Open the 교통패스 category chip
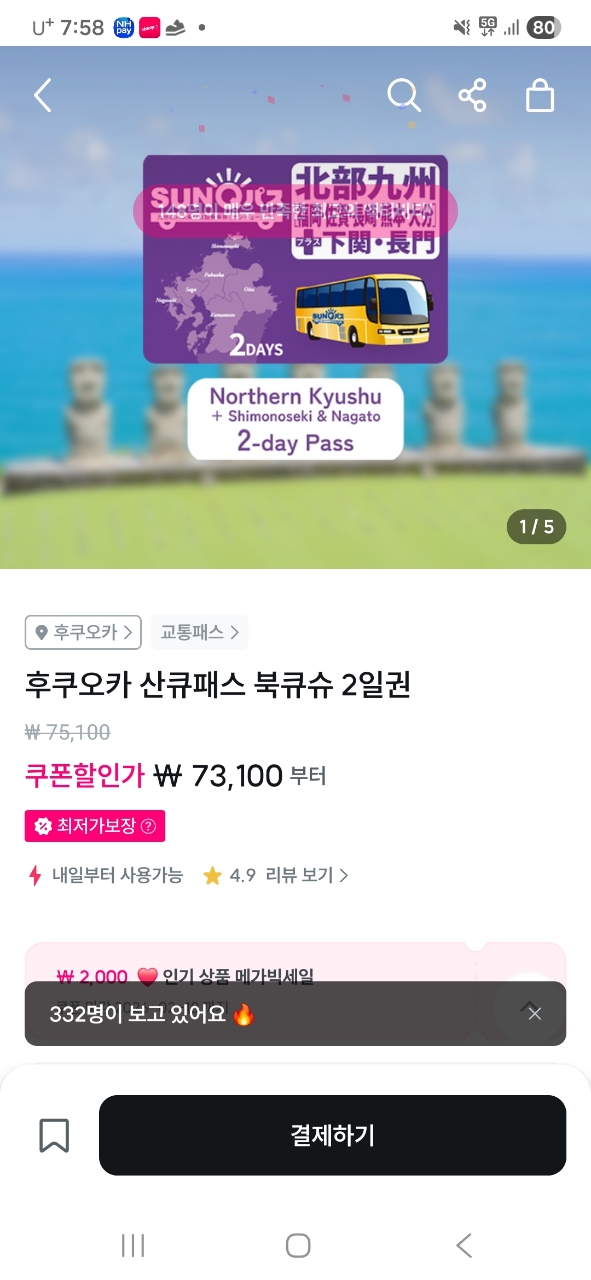This screenshot has height=1280, width=591. click(199, 632)
